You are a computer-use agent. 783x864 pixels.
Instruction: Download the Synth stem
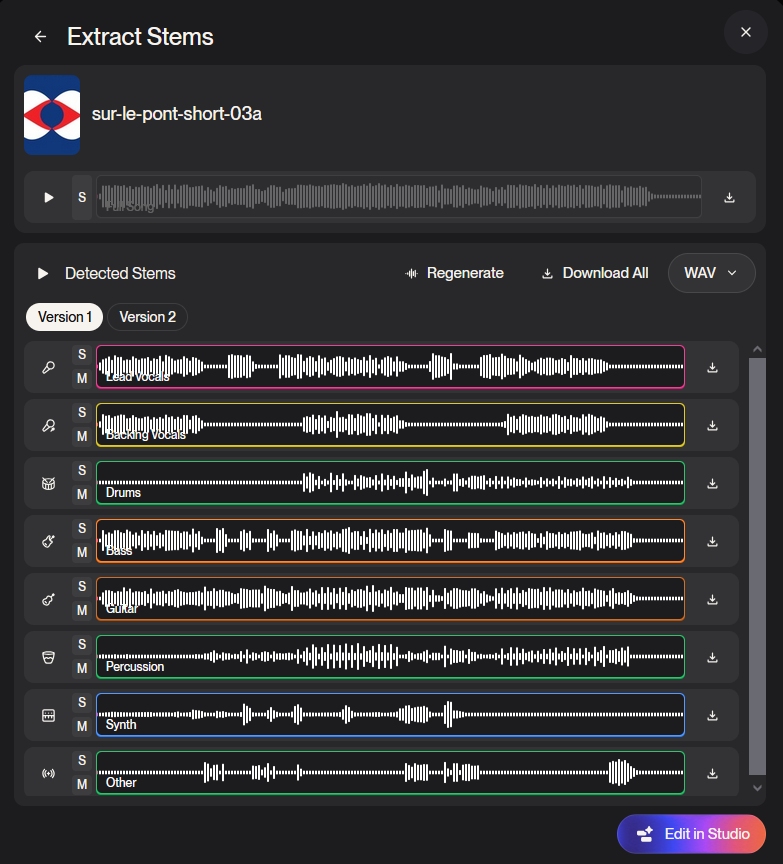[712, 715]
